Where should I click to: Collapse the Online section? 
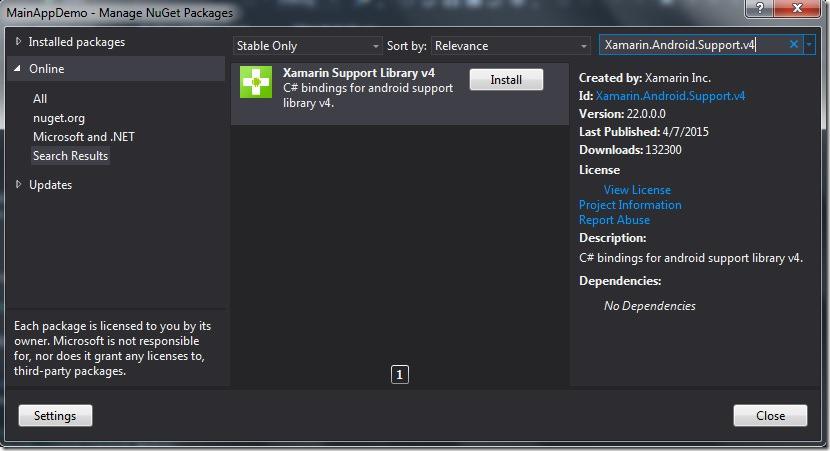click(x=17, y=68)
